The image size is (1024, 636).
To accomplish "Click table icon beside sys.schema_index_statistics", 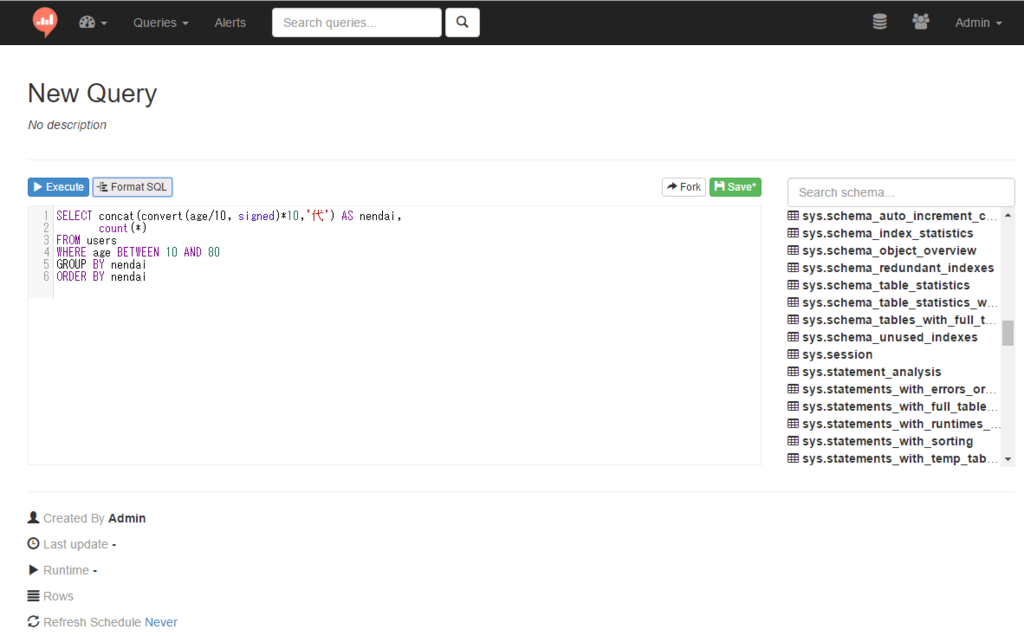I will [793, 232].
